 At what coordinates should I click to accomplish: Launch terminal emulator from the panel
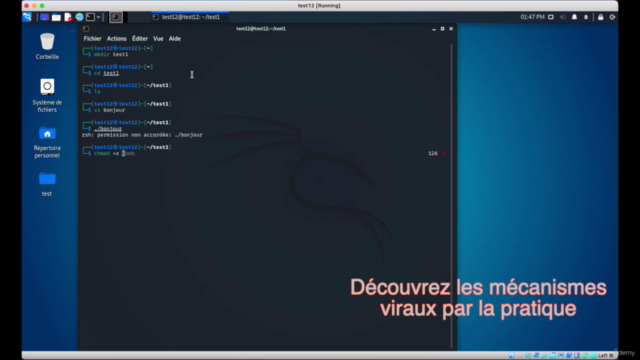(90, 17)
